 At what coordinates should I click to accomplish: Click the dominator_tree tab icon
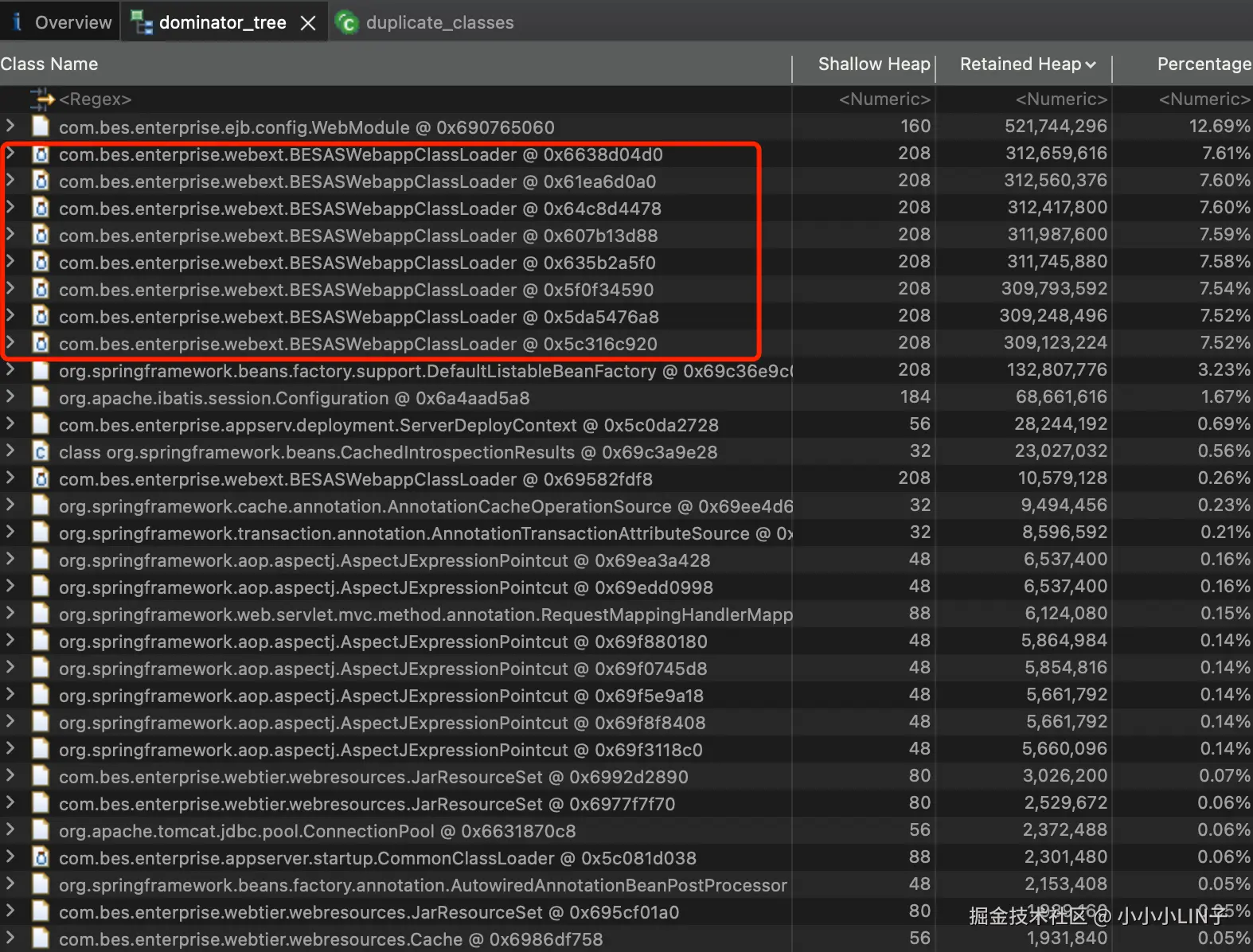pos(142,23)
